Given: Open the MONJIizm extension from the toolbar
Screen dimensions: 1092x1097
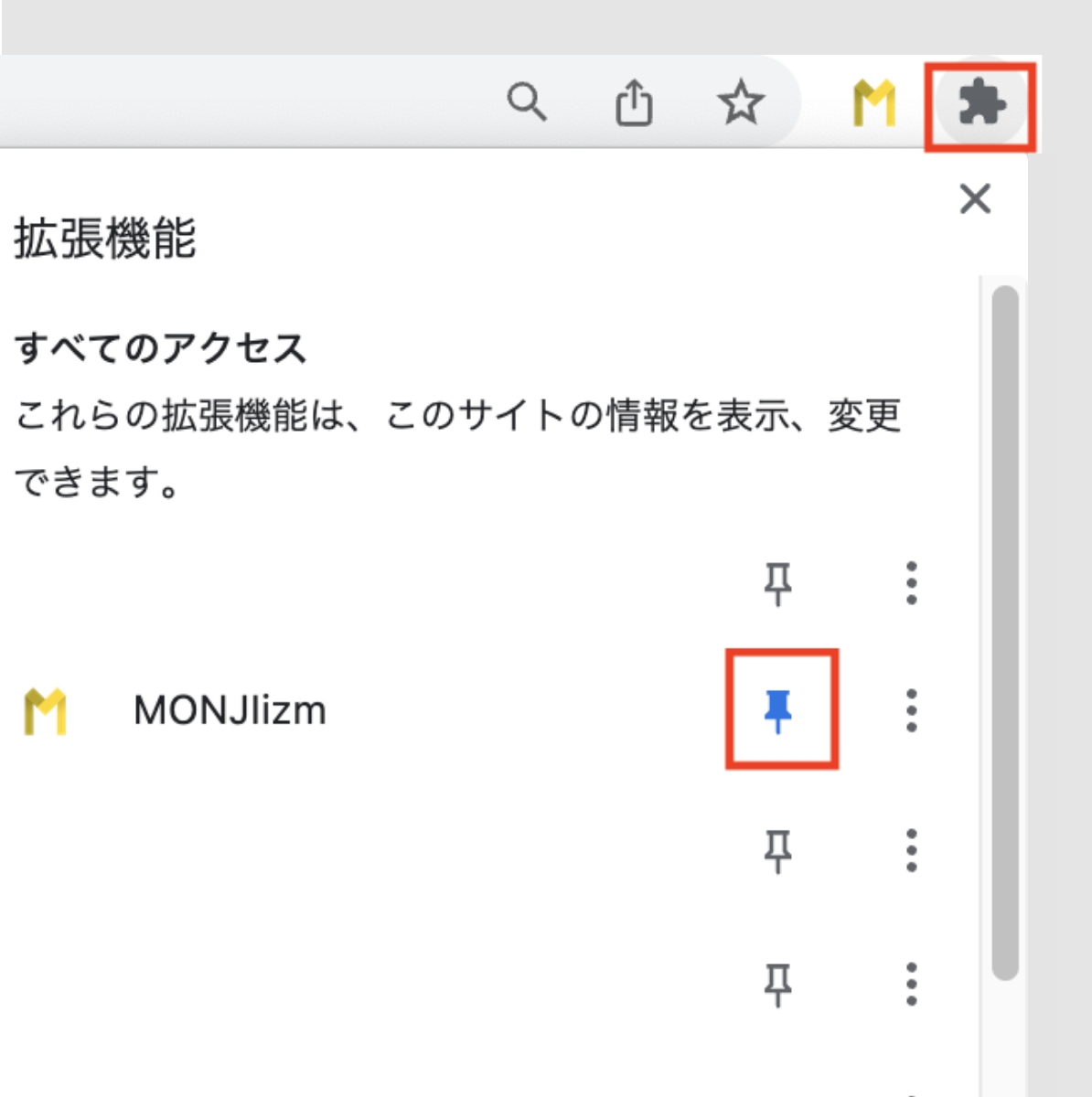Looking at the screenshot, I should click(874, 103).
